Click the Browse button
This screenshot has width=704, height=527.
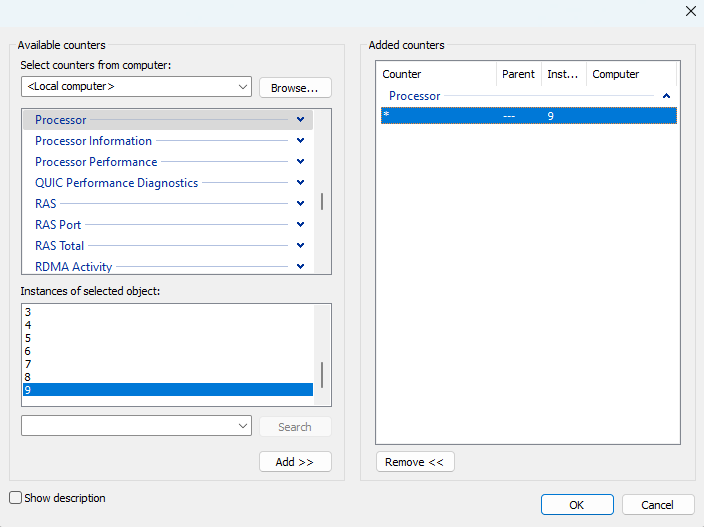click(295, 88)
